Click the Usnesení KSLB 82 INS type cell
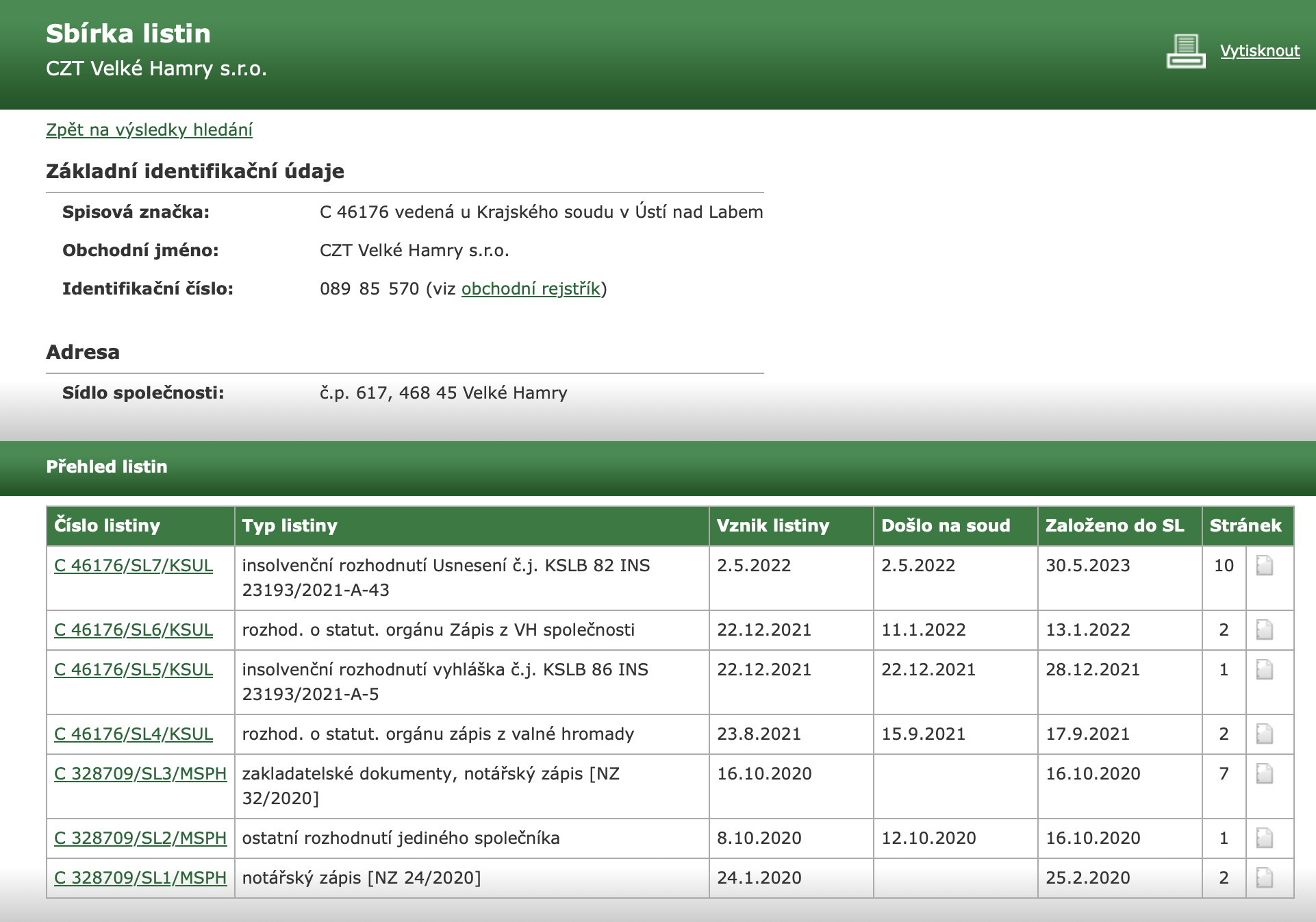Image resolution: width=1316 pixels, height=922 pixels. pyautogui.click(x=472, y=578)
